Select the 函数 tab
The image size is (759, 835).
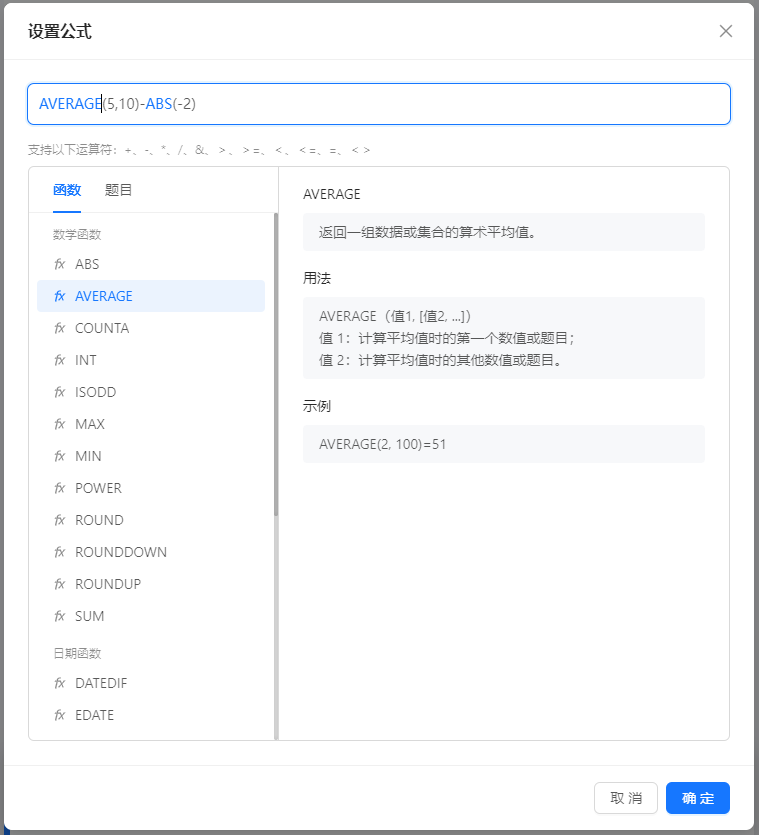coord(67,190)
